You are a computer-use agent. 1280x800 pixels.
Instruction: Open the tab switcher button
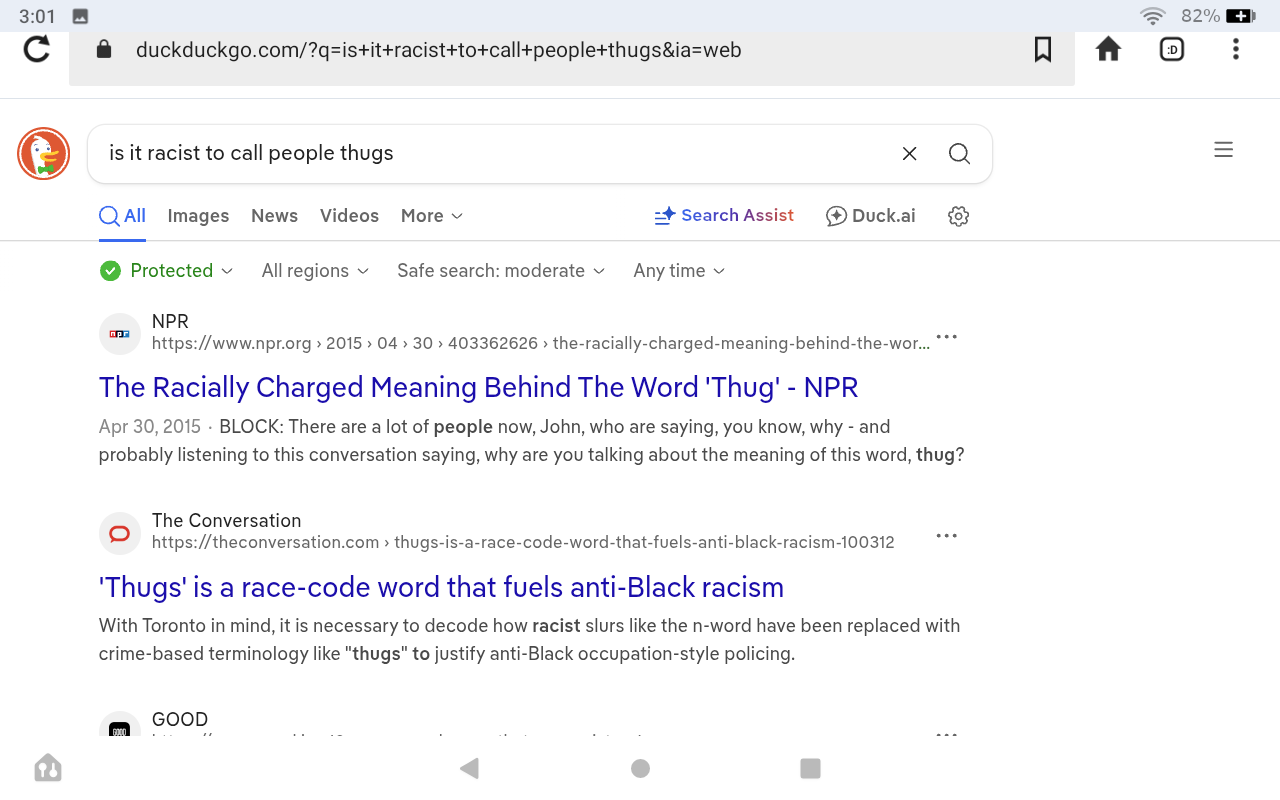pos(1171,49)
